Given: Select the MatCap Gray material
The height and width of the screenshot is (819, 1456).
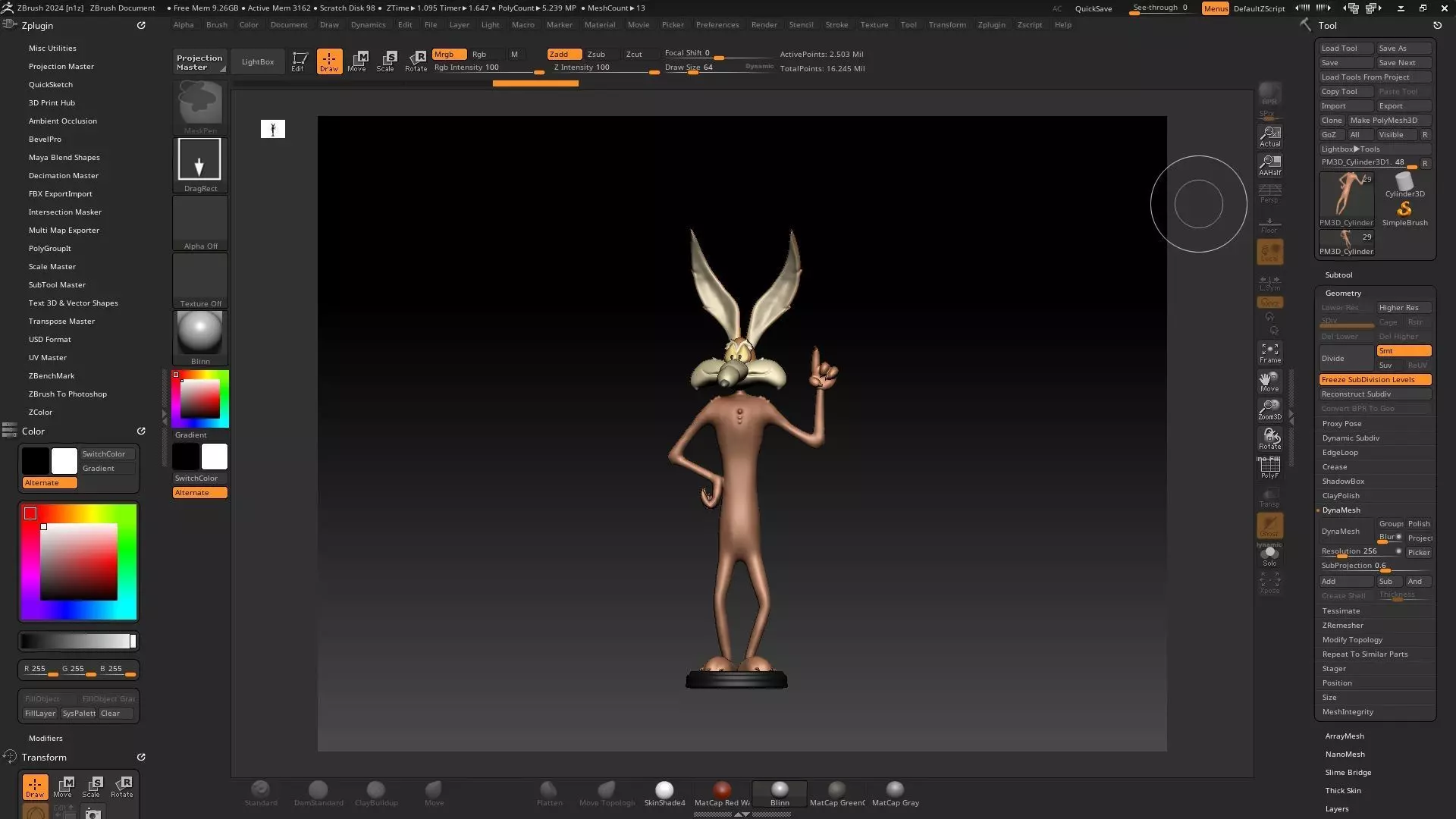Looking at the screenshot, I should tap(895, 794).
